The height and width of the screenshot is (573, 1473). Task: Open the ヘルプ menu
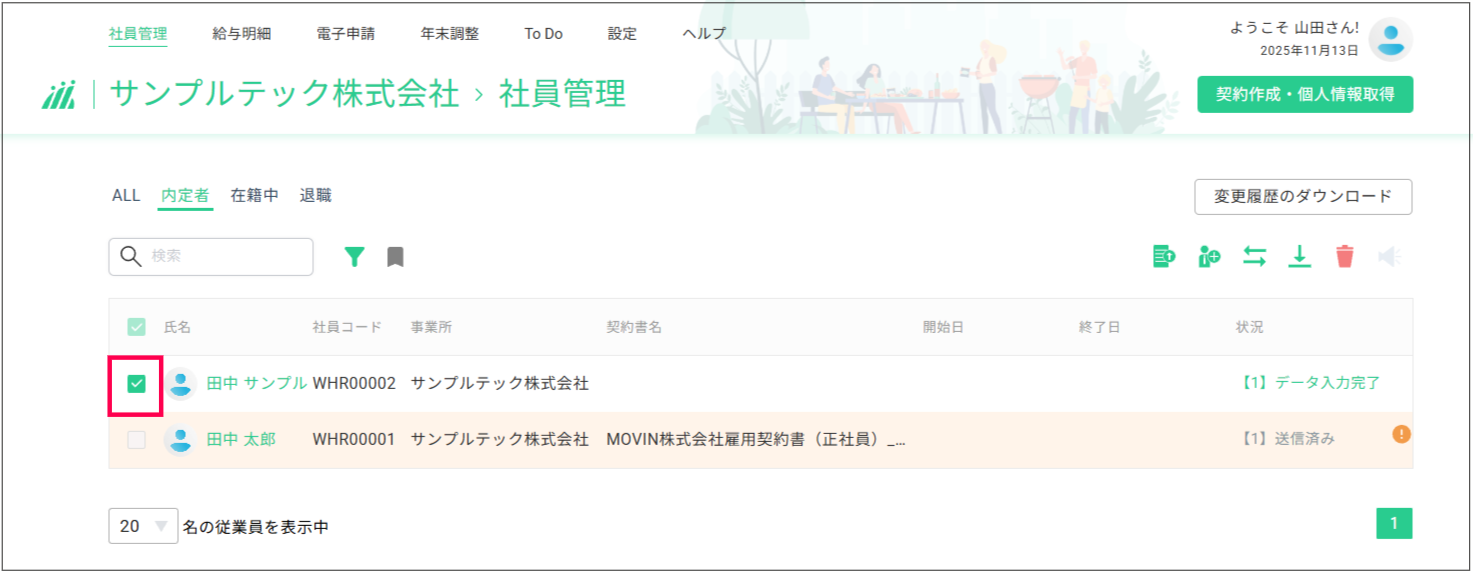(704, 33)
